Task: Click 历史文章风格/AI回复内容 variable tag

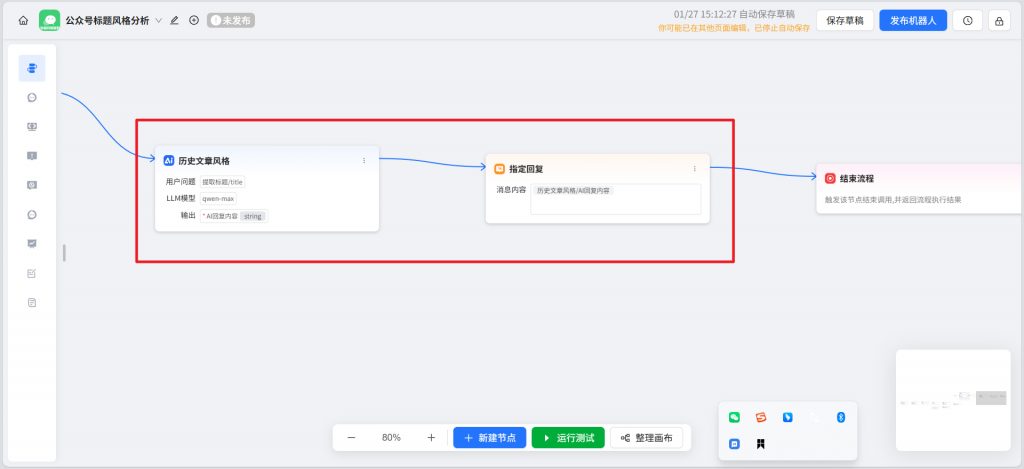Action: click(573, 190)
